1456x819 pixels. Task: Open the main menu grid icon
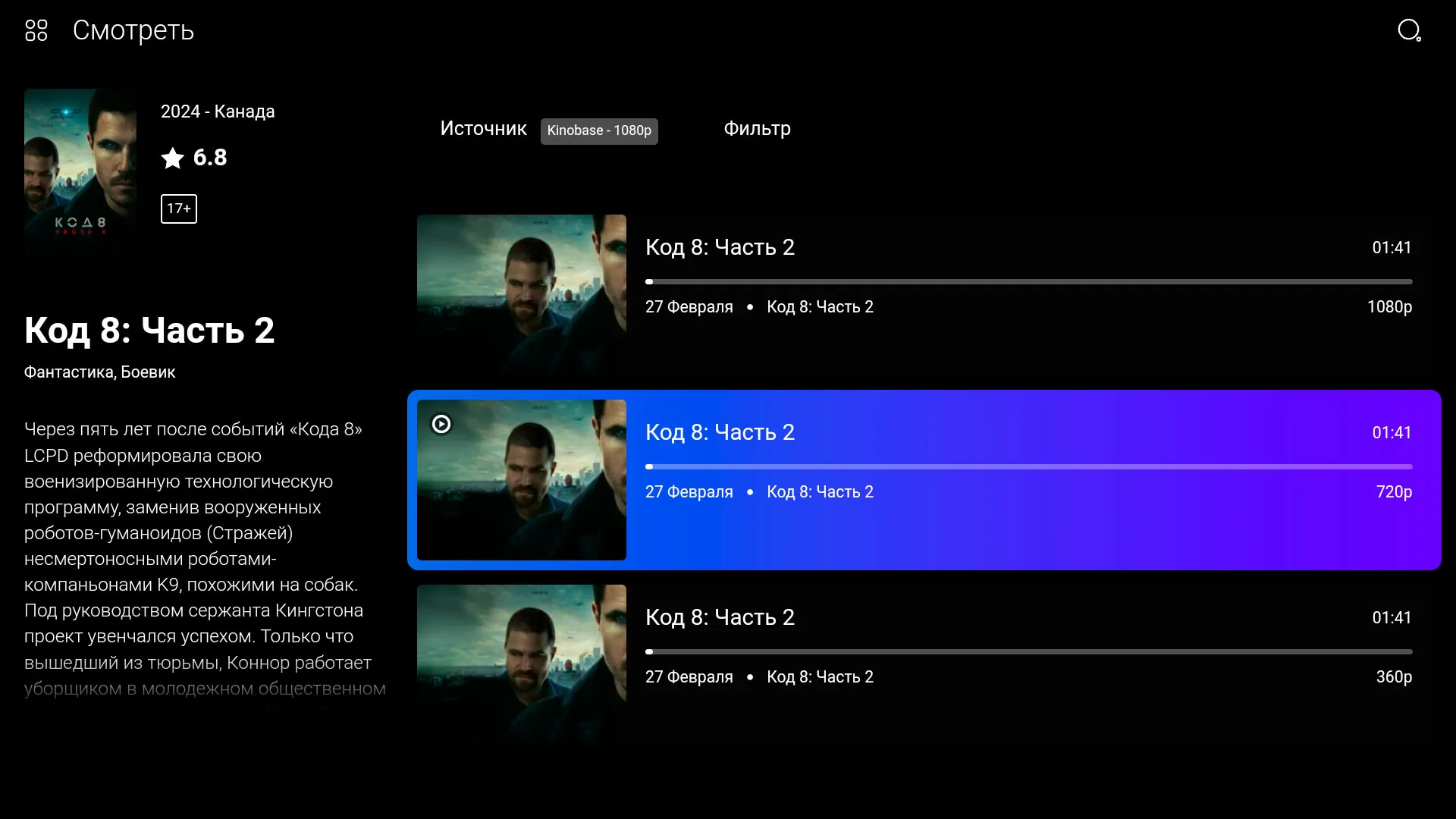36,30
